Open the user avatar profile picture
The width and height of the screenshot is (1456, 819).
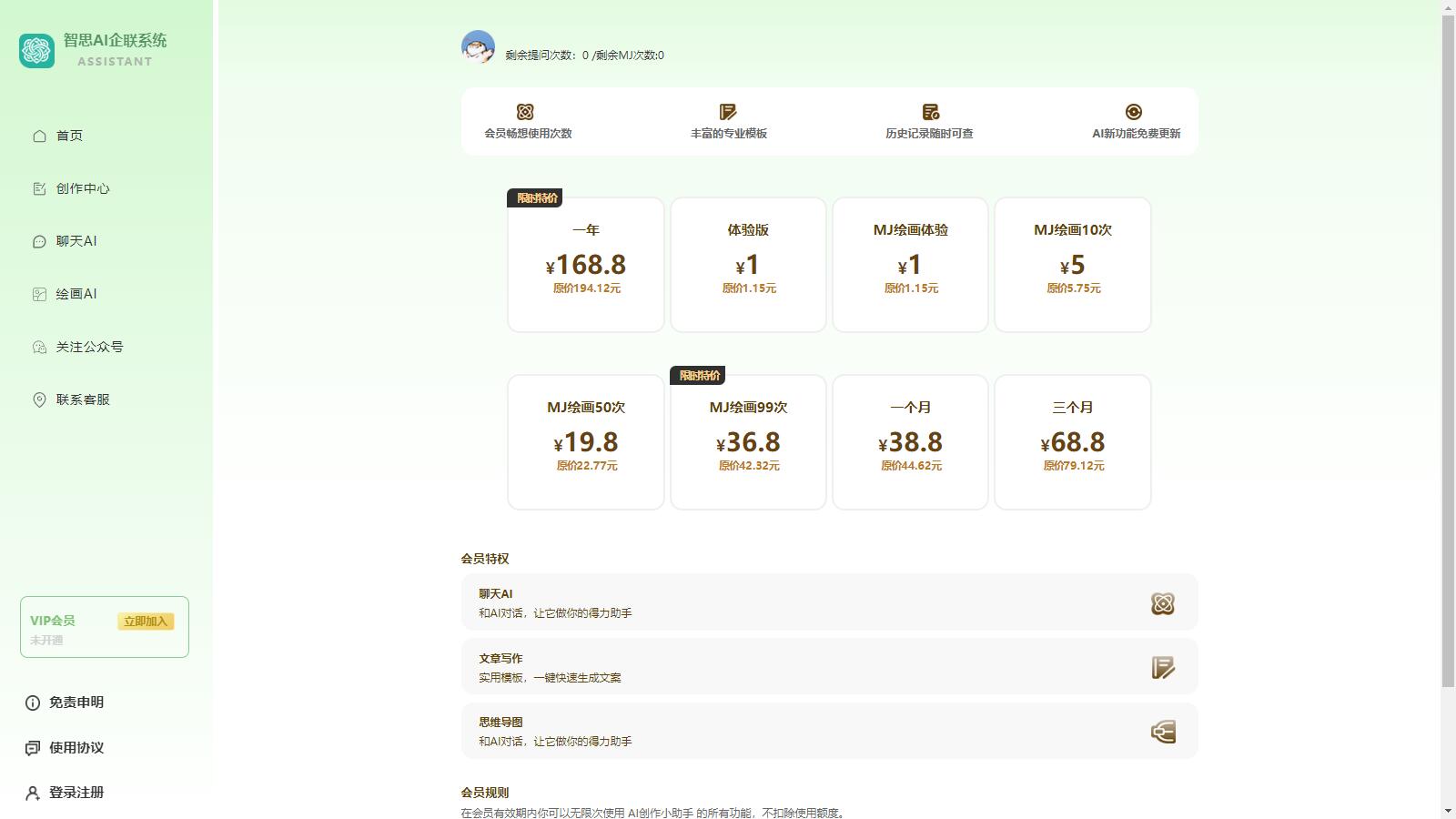point(478,46)
